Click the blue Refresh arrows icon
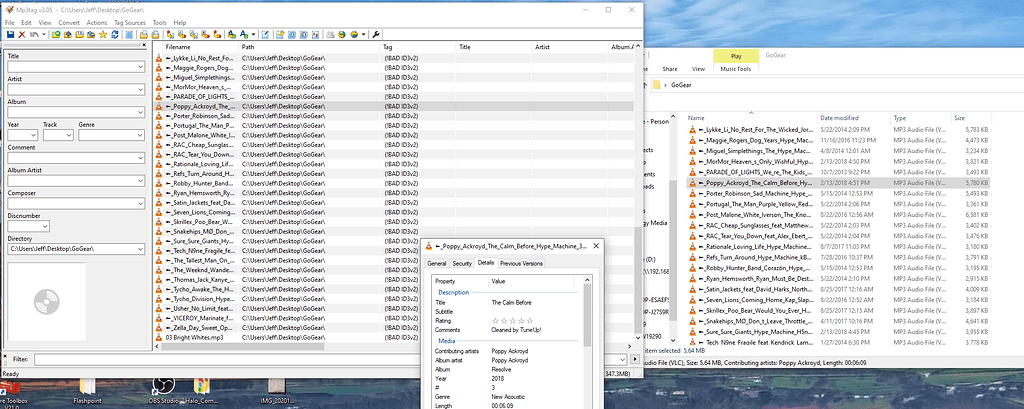This screenshot has height=409, width=1024. click(115, 34)
